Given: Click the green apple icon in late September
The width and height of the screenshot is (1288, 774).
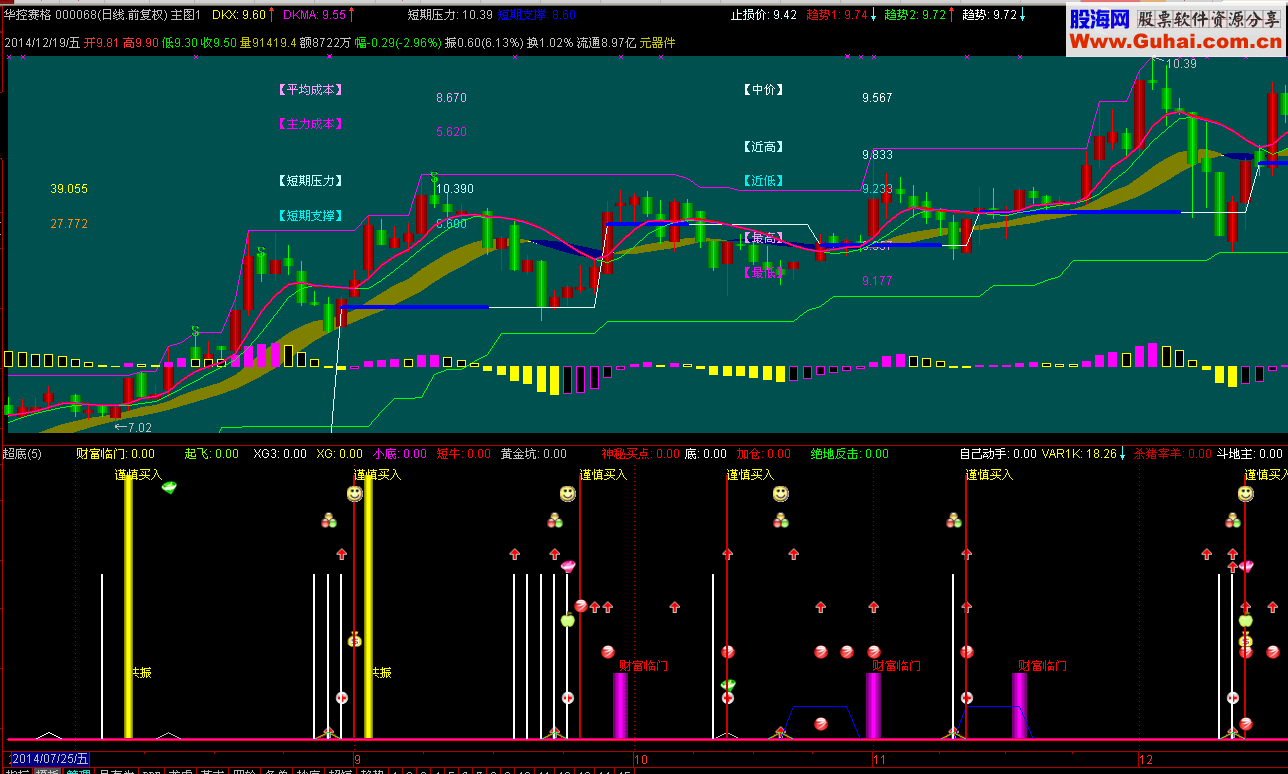Looking at the screenshot, I should [568, 619].
